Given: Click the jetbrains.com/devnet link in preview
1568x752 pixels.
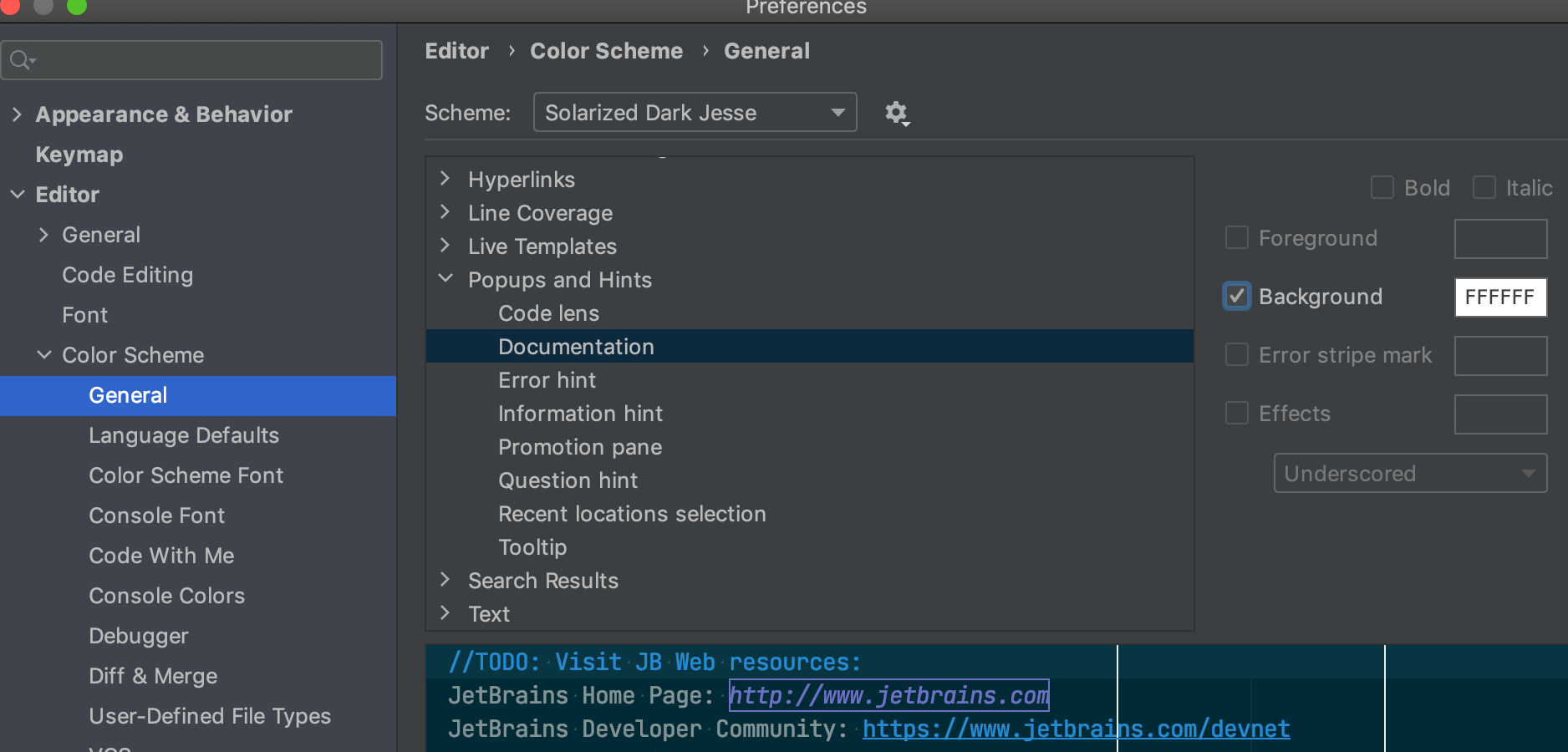Looking at the screenshot, I should click(x=1076, y=729).
